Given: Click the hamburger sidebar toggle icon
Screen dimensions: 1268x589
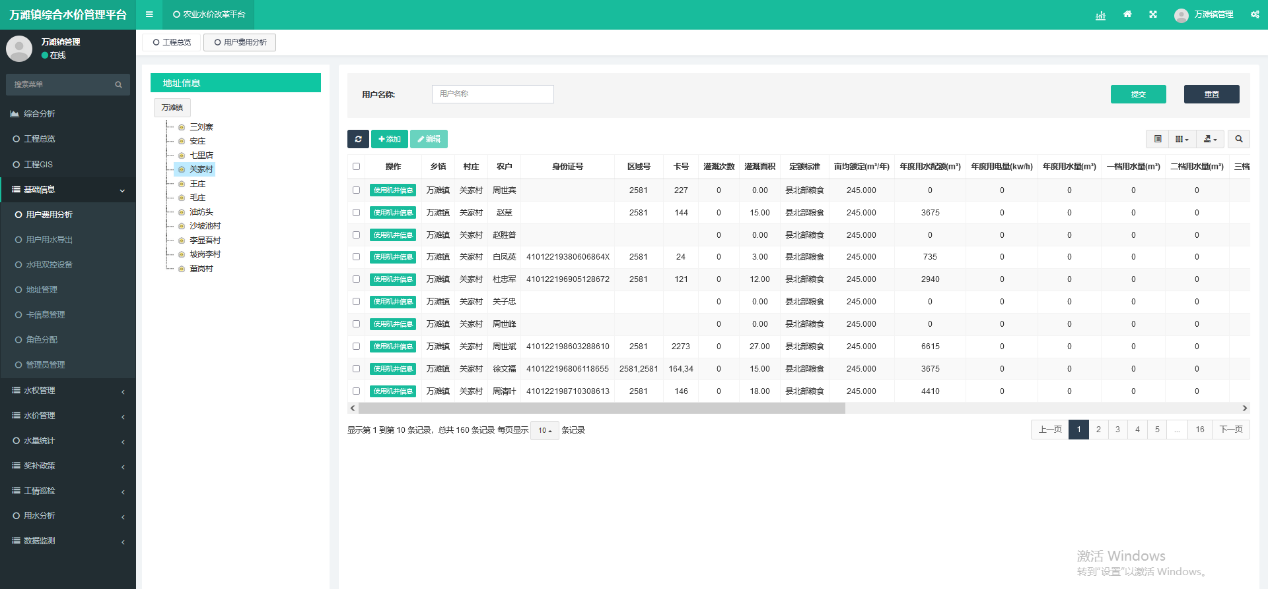Looking at the screenshot, I should (x=149, y=15).
